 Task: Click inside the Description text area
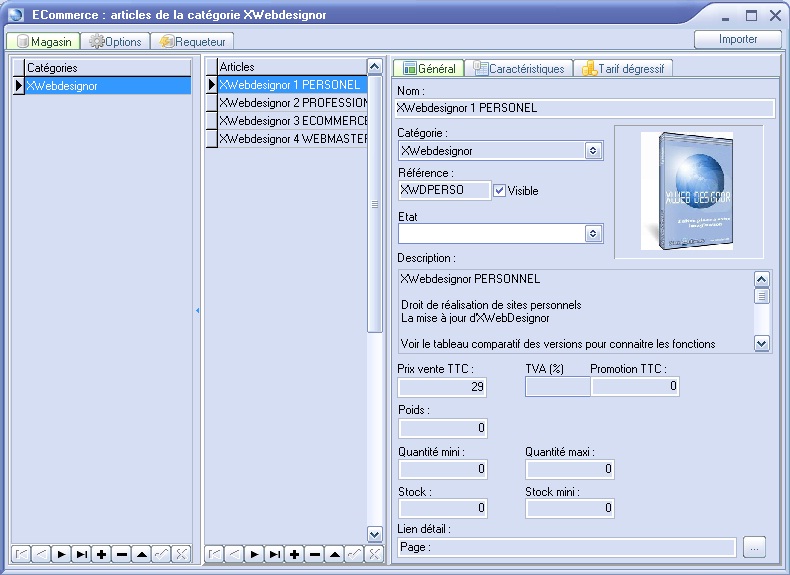coord(575,311)
